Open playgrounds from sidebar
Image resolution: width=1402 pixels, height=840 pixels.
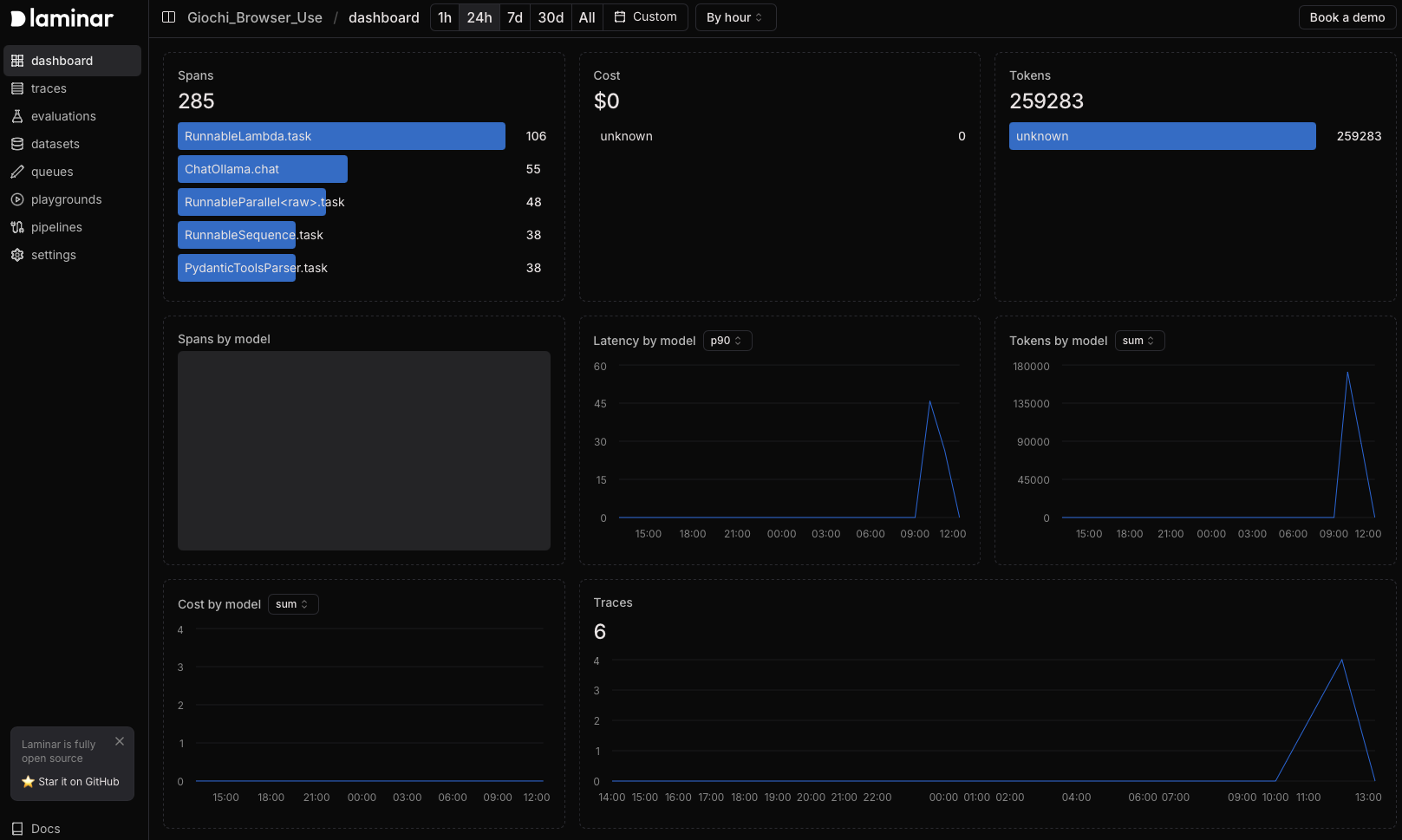pyautogui.click(x=66, y=199)
